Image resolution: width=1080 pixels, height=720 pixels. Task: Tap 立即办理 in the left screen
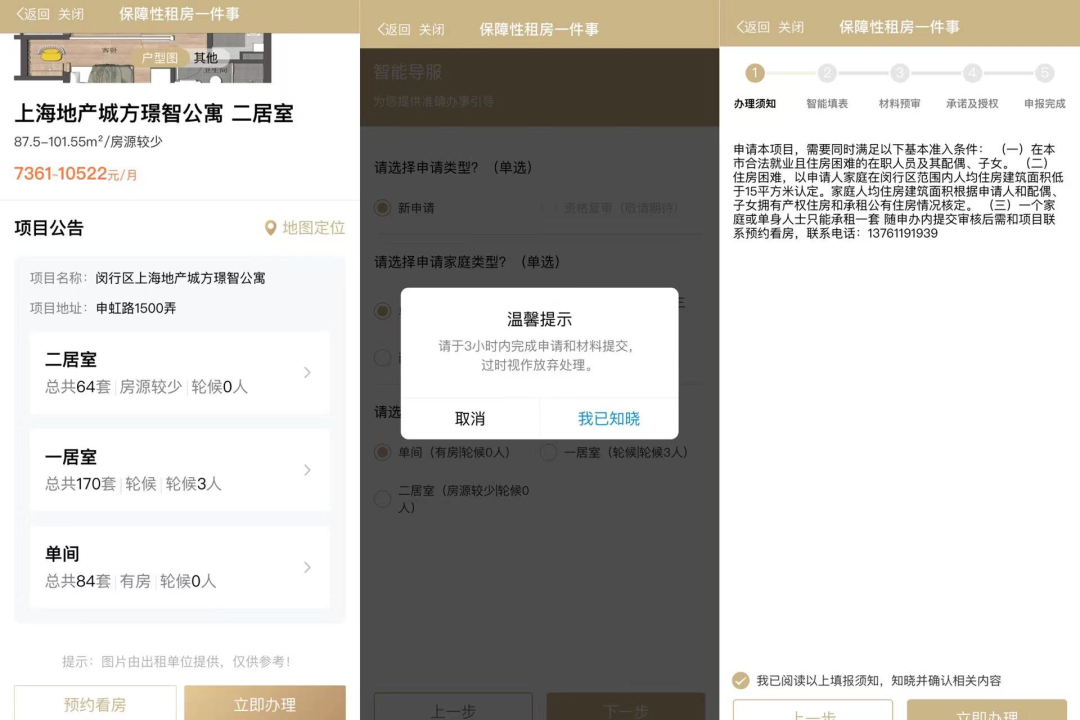pos(265,703)
